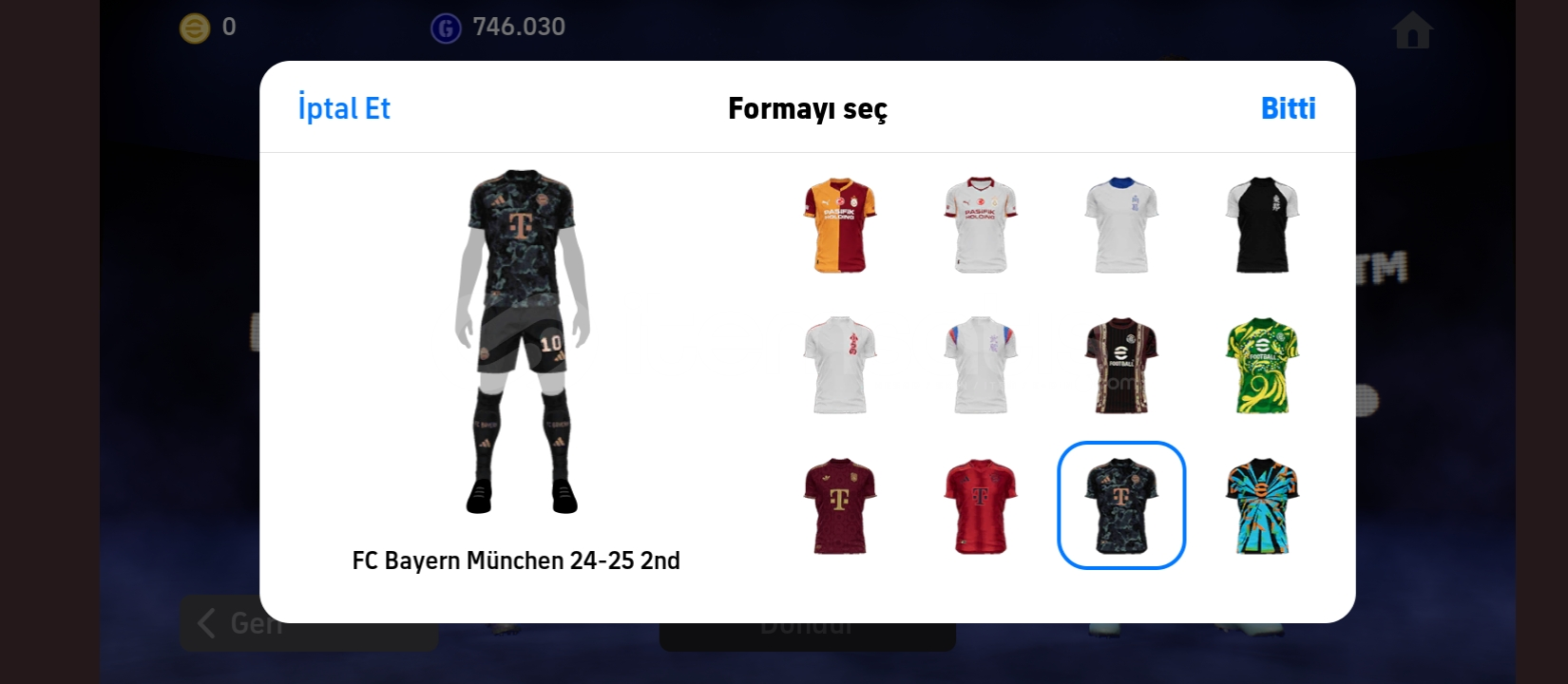Click the highlighted black Bayern 2nd jersey
Image resolution: width=1568 pixels, height=684 pixels.
(x=1121, y=506)
